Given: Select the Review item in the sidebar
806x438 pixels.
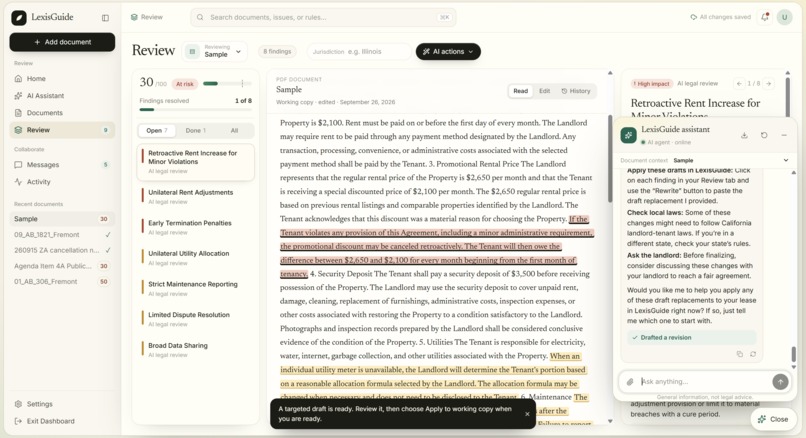Looking at the screenshot, I should click(x=62, y=130).
